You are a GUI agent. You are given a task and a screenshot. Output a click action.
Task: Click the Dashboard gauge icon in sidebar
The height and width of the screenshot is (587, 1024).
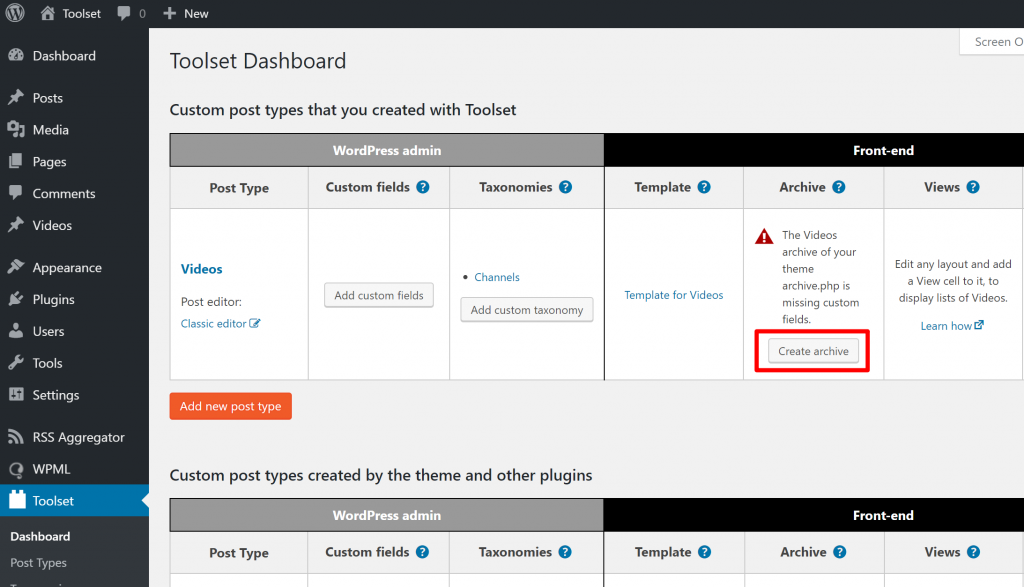click(16, 56)
